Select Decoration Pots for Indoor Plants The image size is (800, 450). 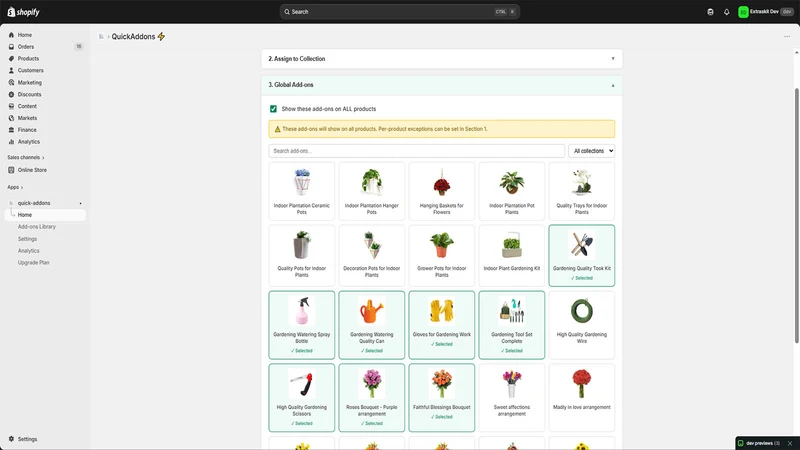click(371, 256)
